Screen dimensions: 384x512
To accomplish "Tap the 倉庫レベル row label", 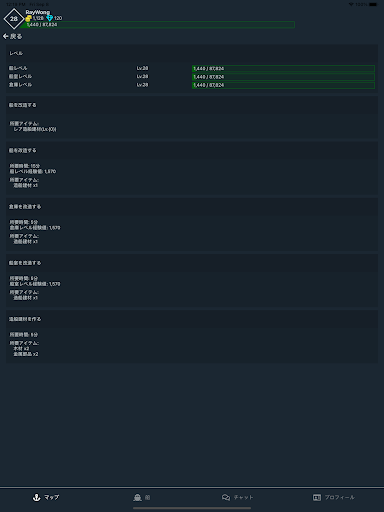I will pyautogui.click(x=20, y=85).
